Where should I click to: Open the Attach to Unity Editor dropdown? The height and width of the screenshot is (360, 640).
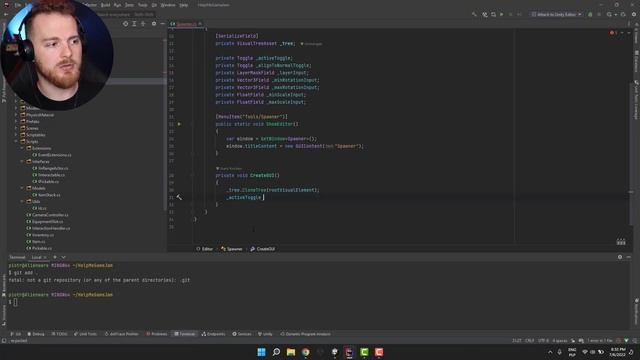[x=556, y=14]
